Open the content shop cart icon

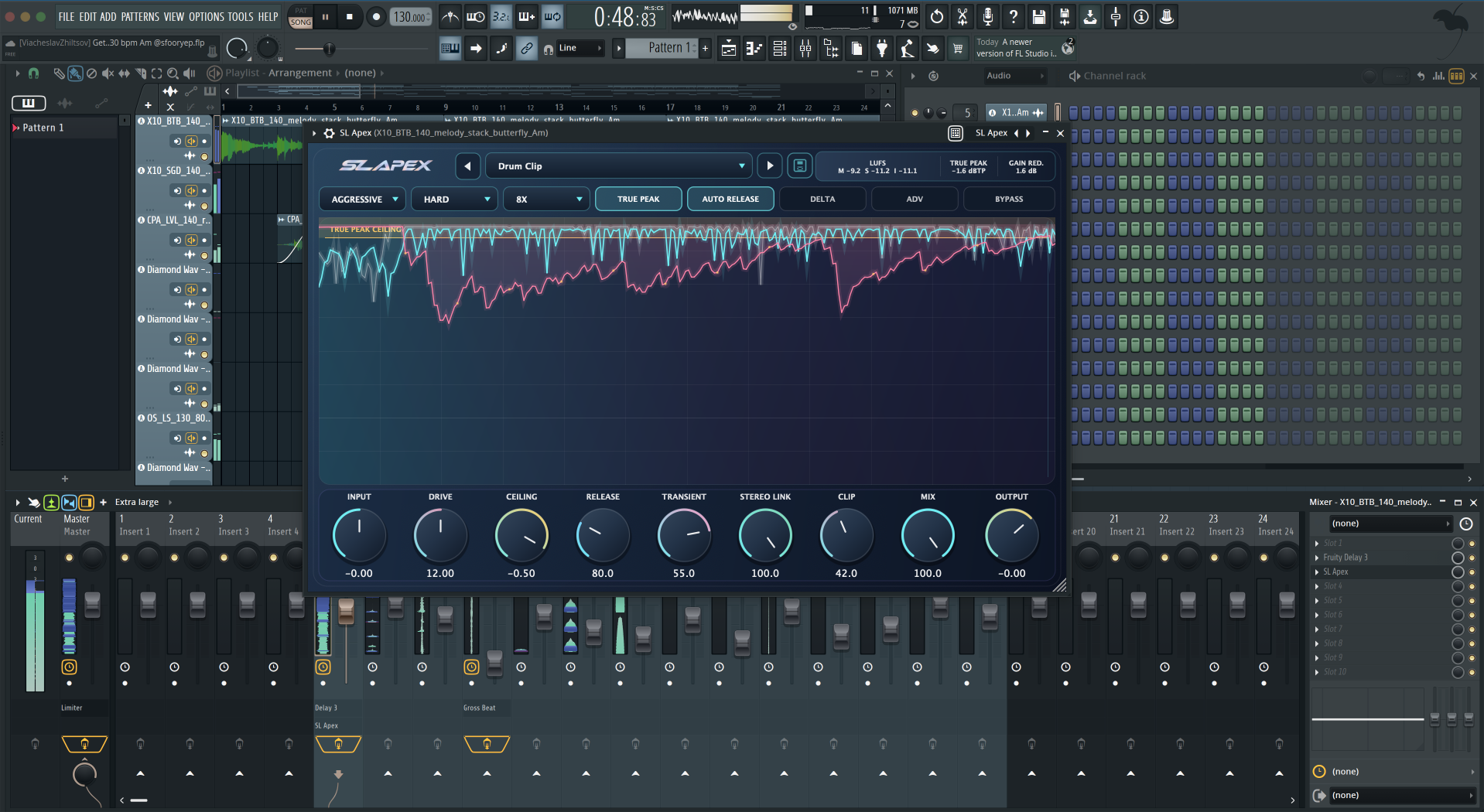pos(958,49)
